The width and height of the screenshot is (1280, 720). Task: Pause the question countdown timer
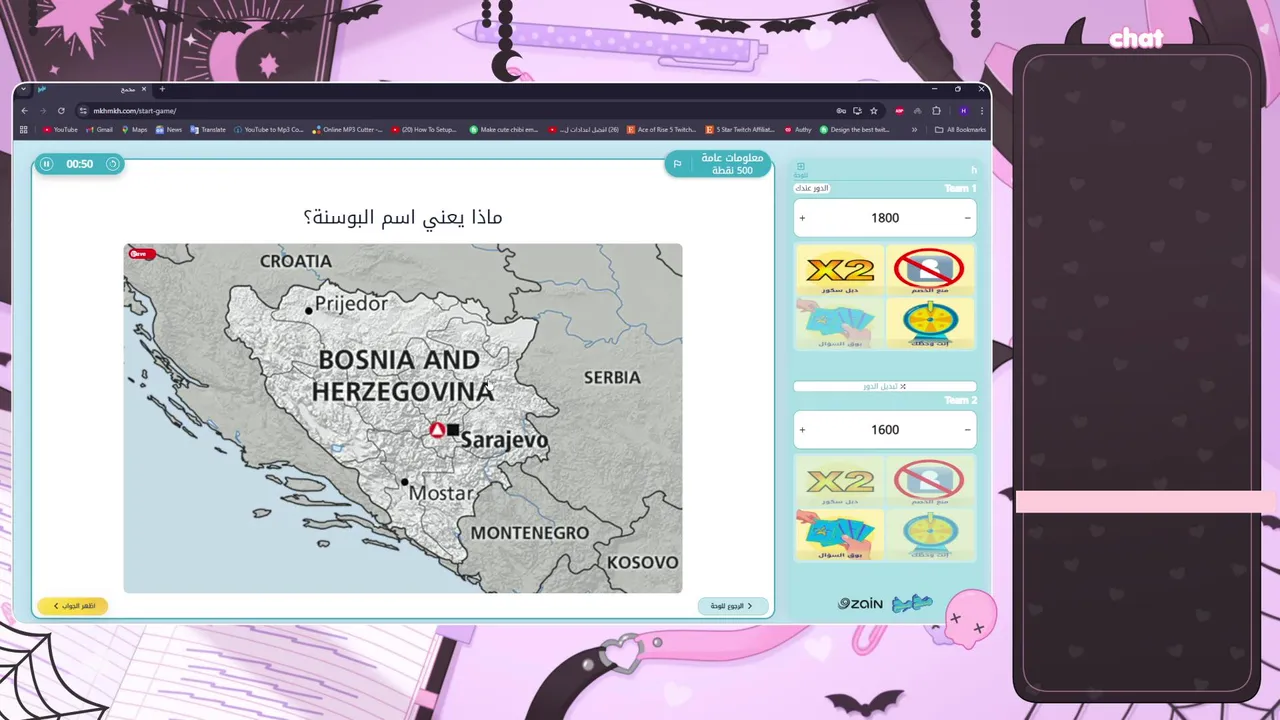(x=46, y=164)
